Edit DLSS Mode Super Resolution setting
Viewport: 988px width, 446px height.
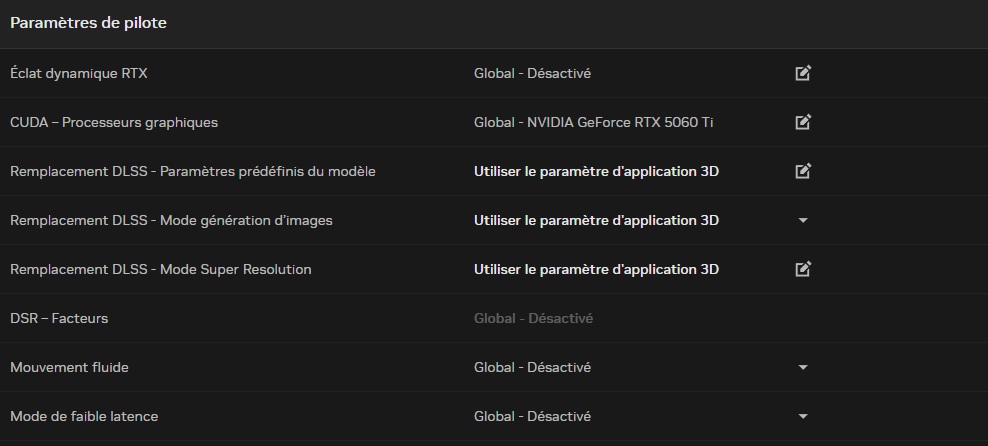[803, 269]
